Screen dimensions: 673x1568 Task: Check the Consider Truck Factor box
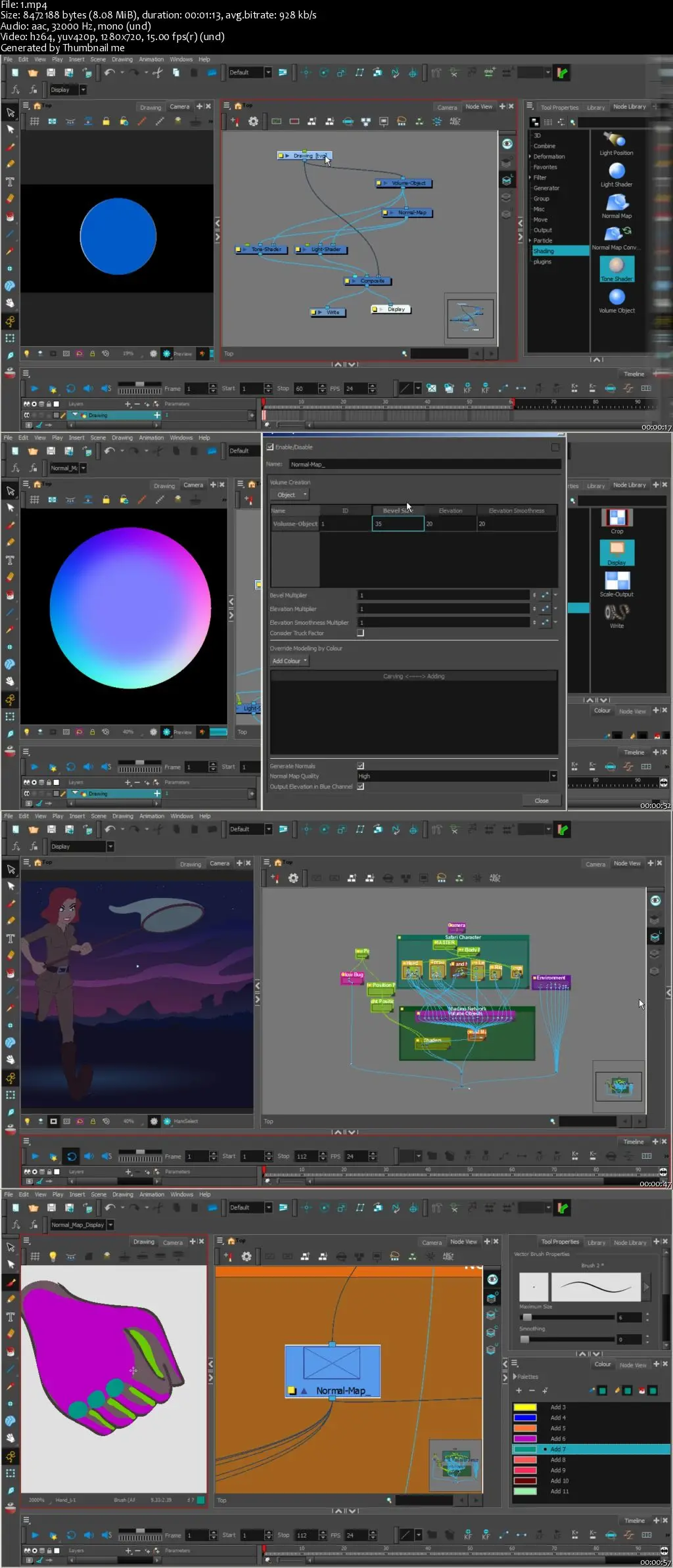pyautogui.click(x=360, y=633)
